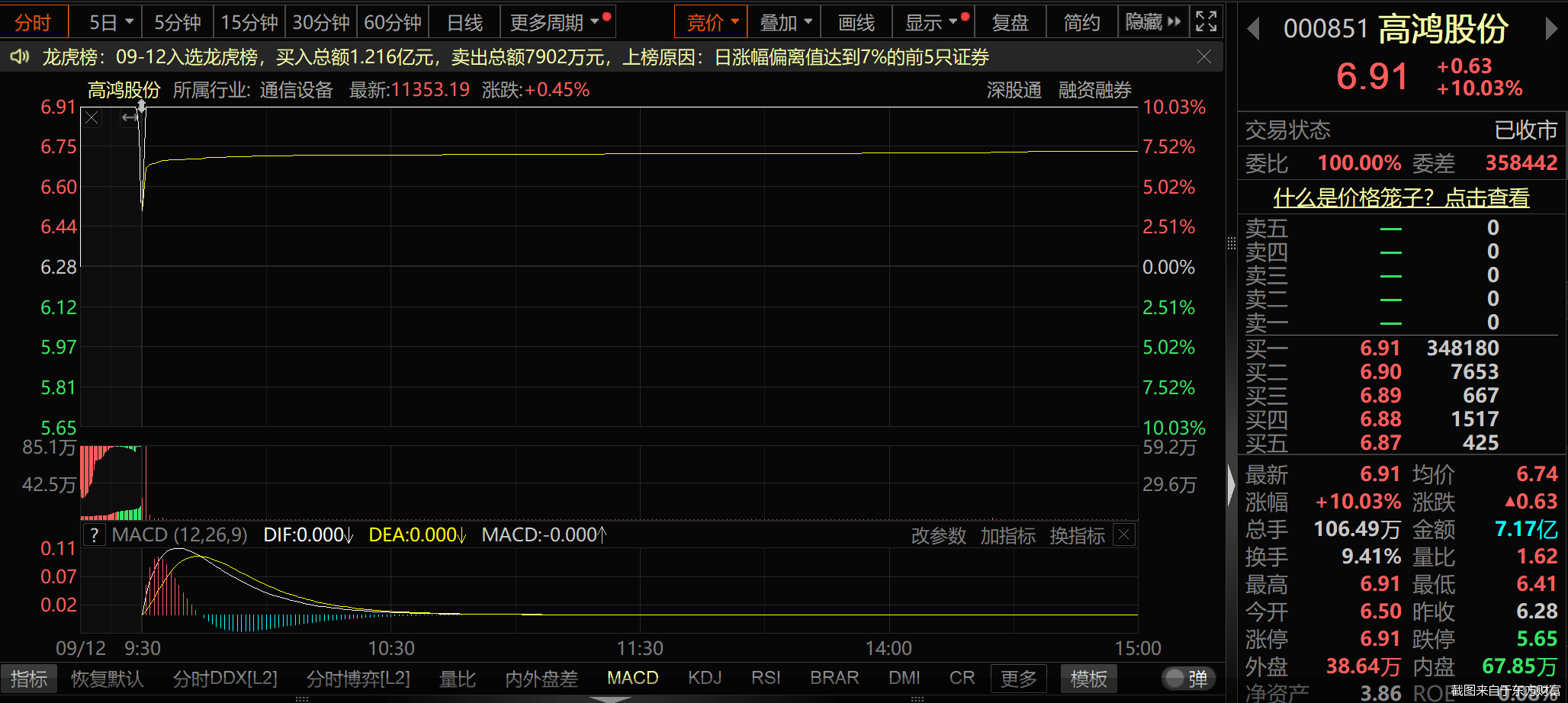The height and width of the screenshot is (703, 1568).
Task: Open the 叠加 overlay dropdown
Action: click(x=785, y=23)
